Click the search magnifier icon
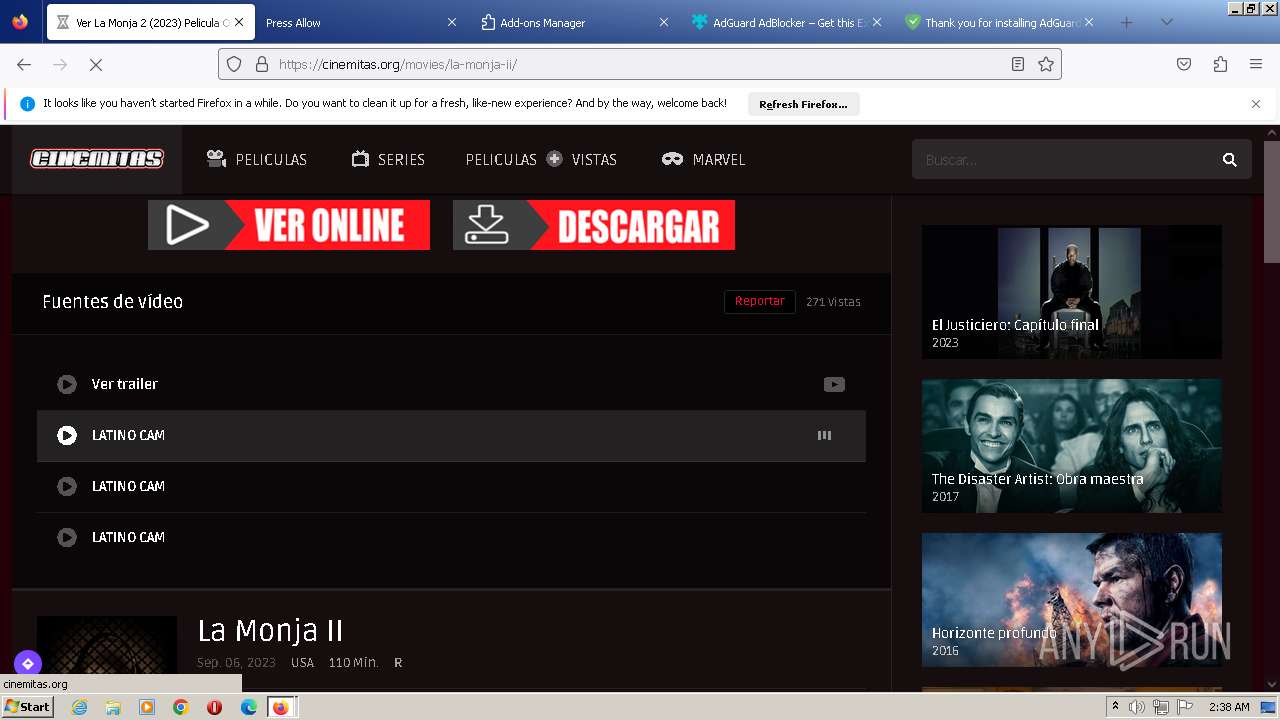Viewport: 1280px width, 720px height. [x=1230, y=160]
